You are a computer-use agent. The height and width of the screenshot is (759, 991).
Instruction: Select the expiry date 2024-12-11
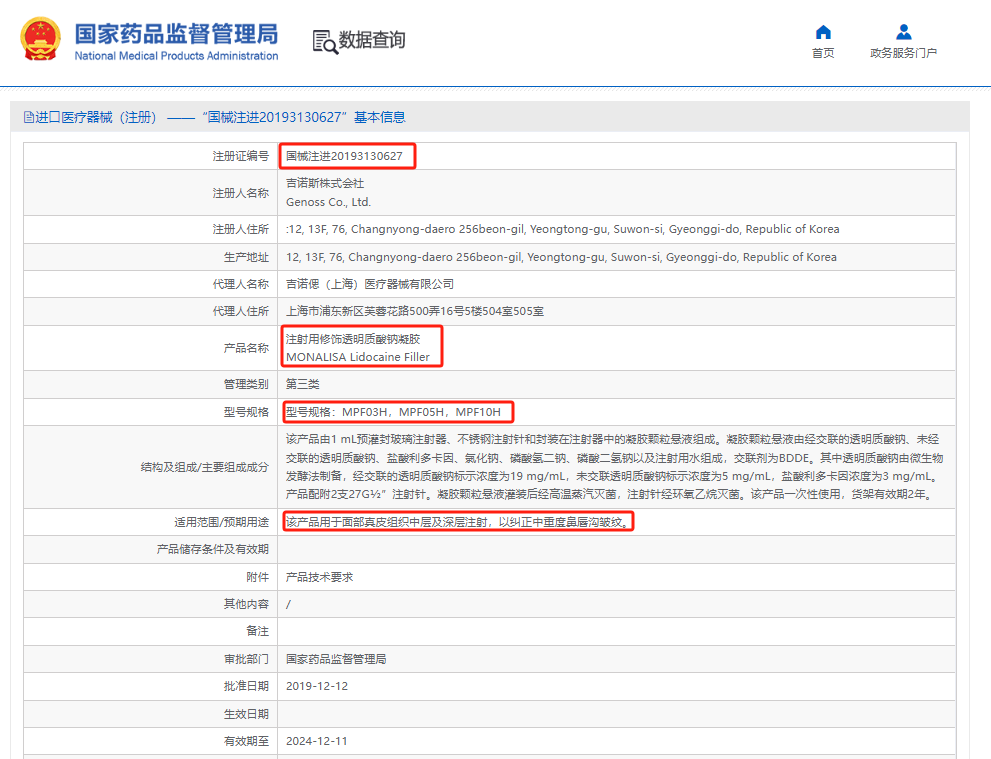[x=317, y=741]
